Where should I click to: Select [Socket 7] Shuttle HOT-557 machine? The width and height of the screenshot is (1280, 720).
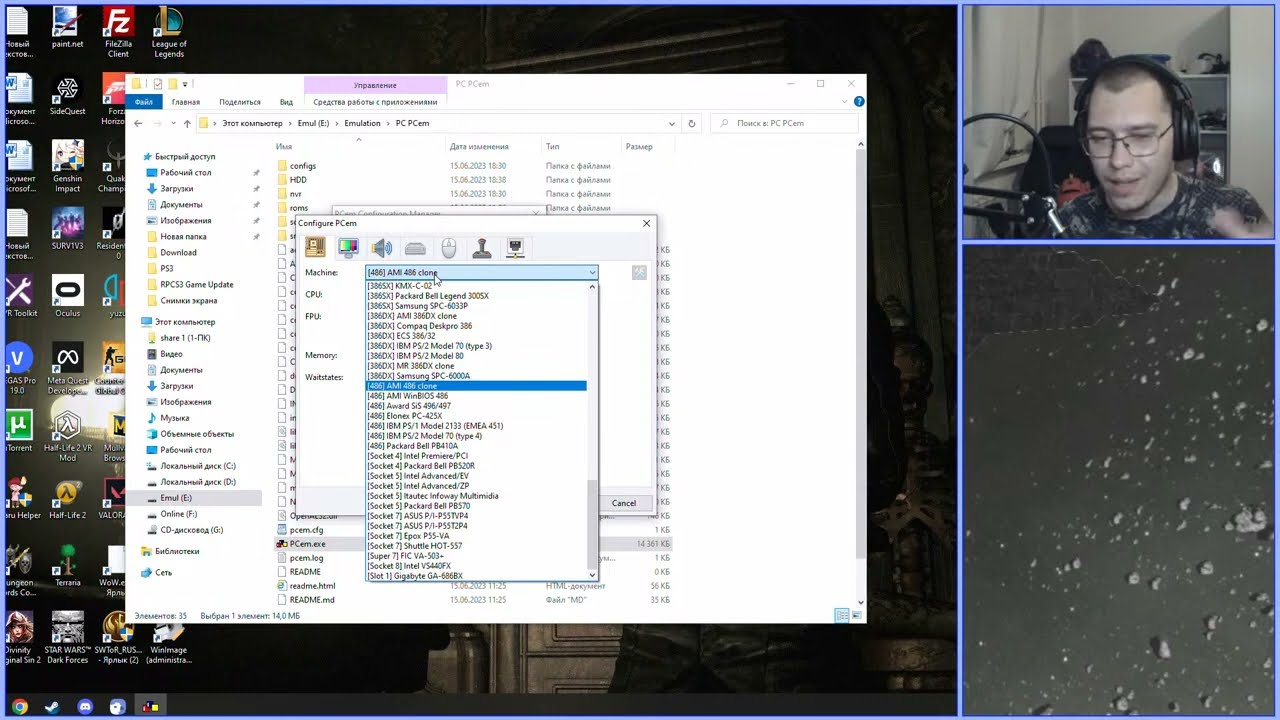tap(415, 546)
